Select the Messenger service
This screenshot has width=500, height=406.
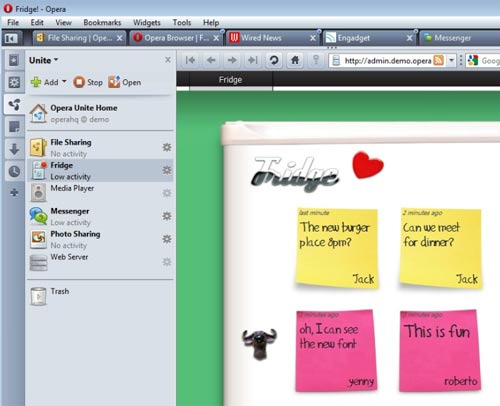100,216
